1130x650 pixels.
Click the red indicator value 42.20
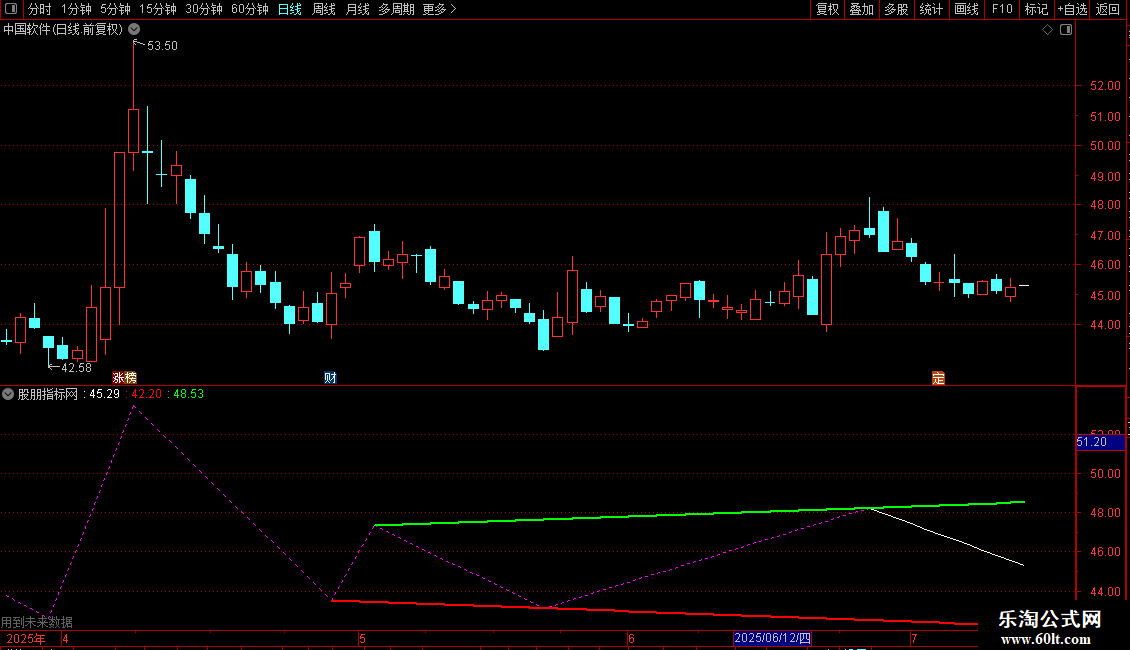pyautogui.click(x=146, y=394)
